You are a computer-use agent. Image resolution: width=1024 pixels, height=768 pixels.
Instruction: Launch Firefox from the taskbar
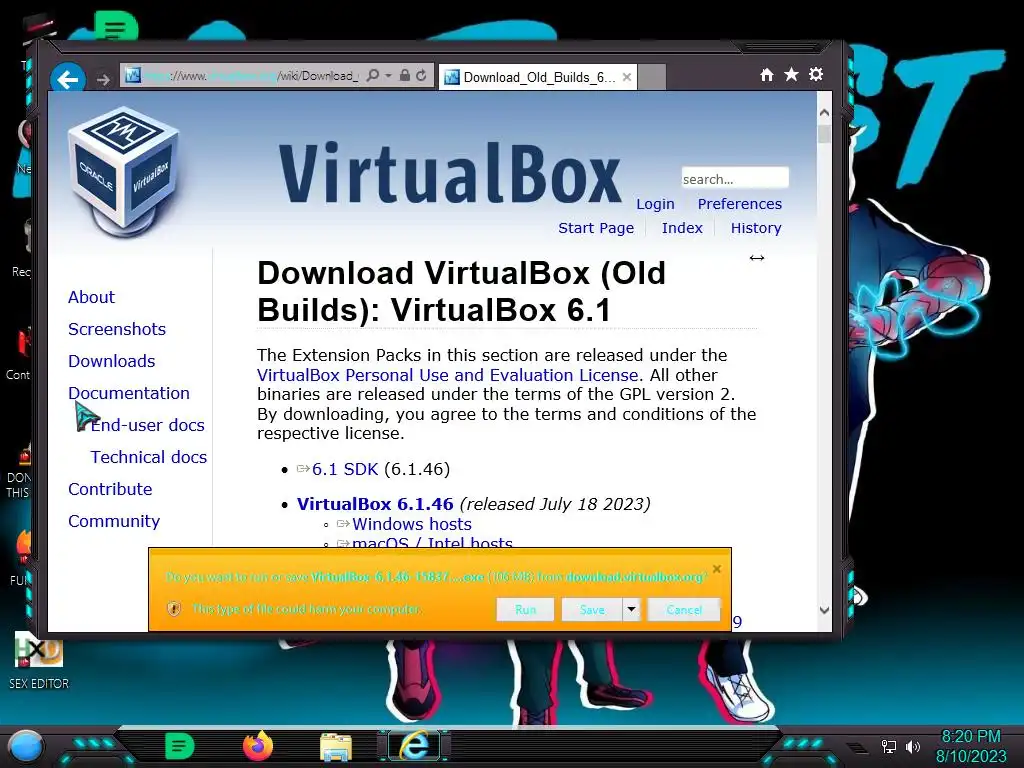click(257, 746)
